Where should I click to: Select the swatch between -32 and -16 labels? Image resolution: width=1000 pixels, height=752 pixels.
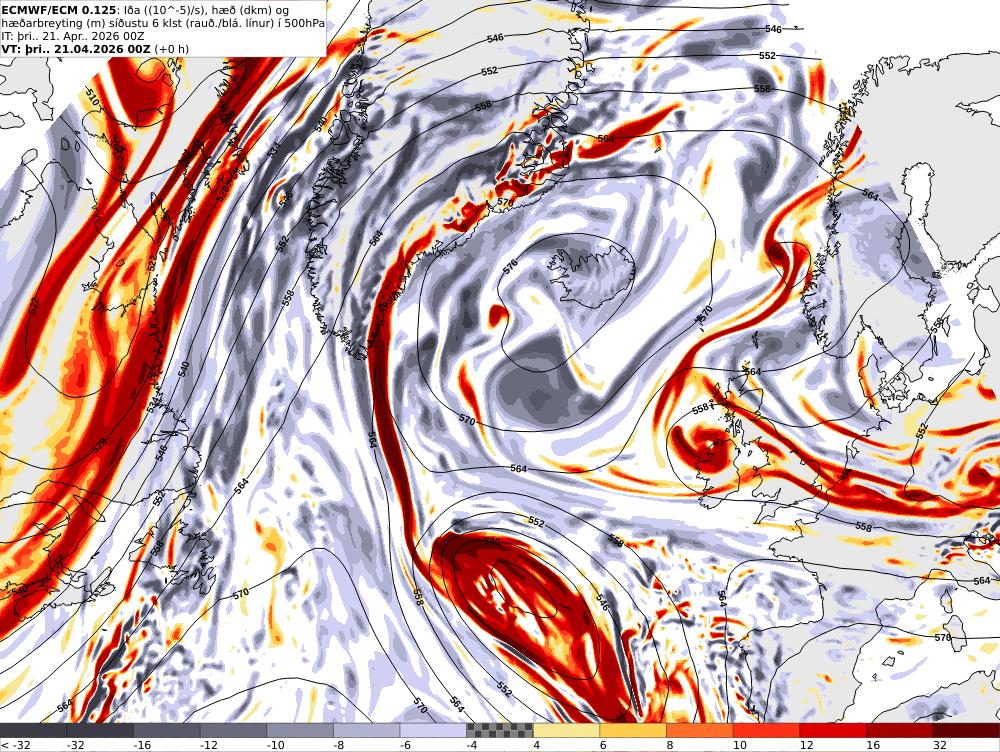(100, 730)
